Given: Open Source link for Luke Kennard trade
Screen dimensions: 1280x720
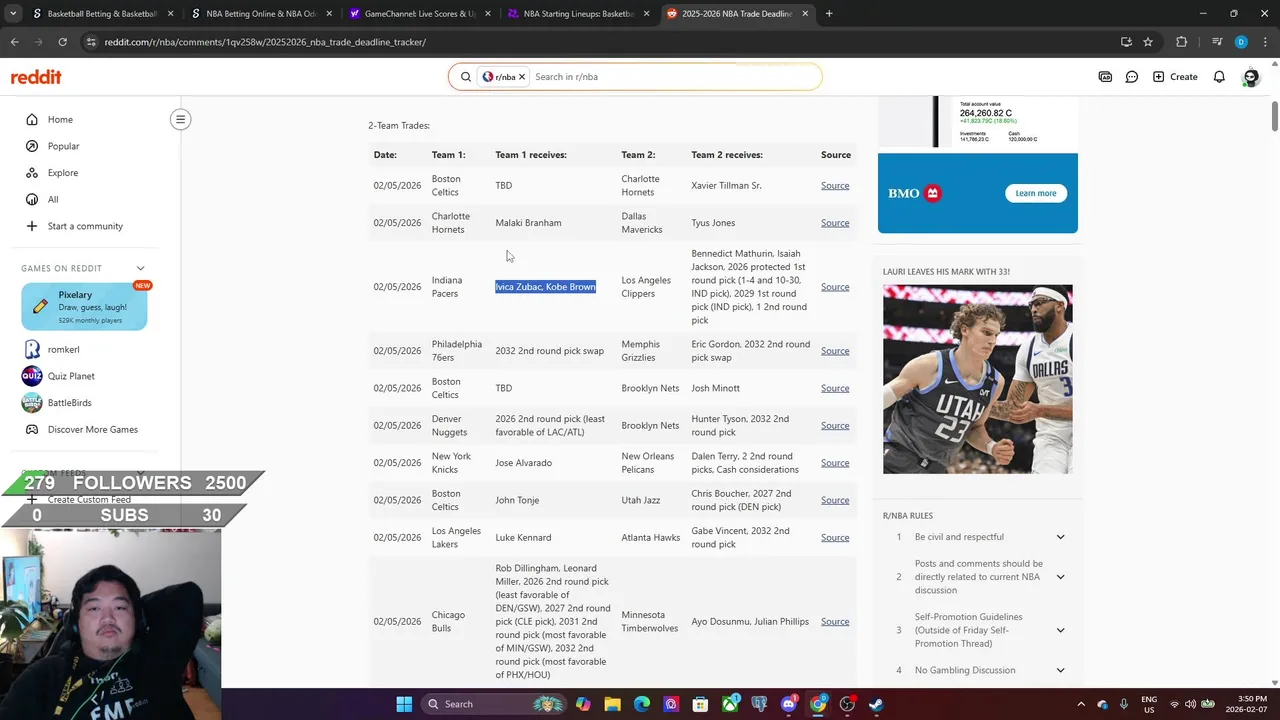Looking at the screenshot, I should (x=835, y=538).
